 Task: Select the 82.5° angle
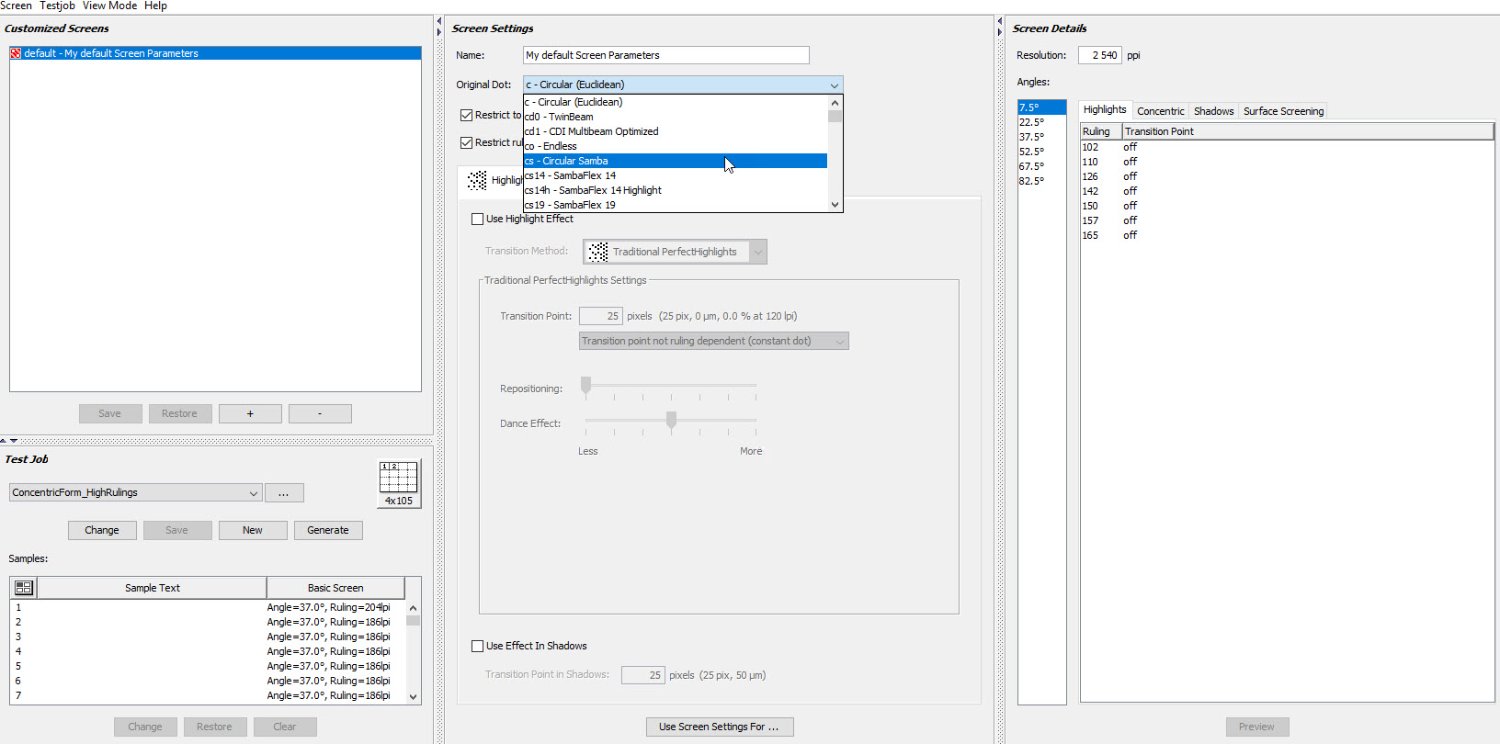[1042, 181]
